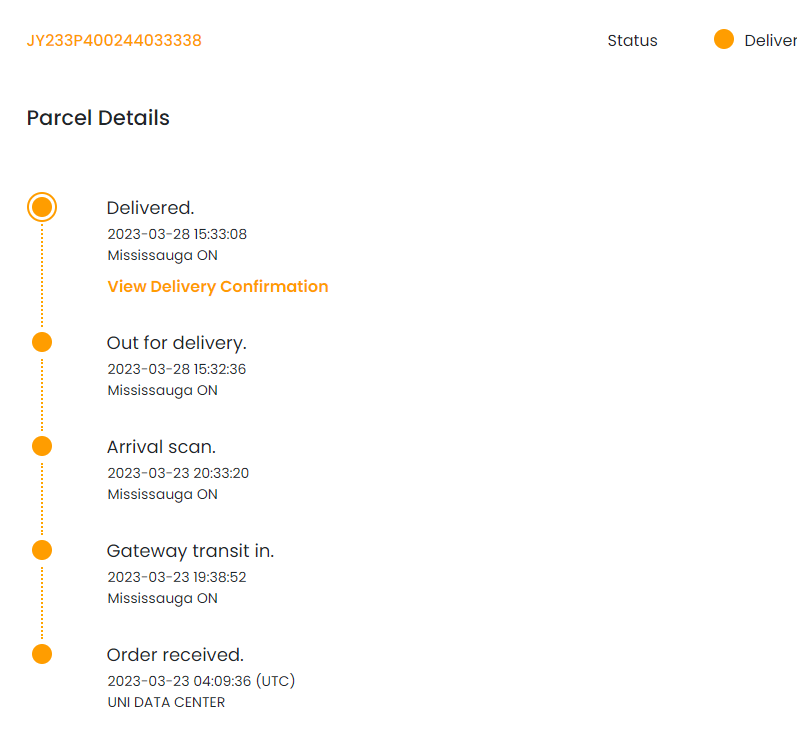Click the UNI DATA CENTER location text

tap(166, 702)
